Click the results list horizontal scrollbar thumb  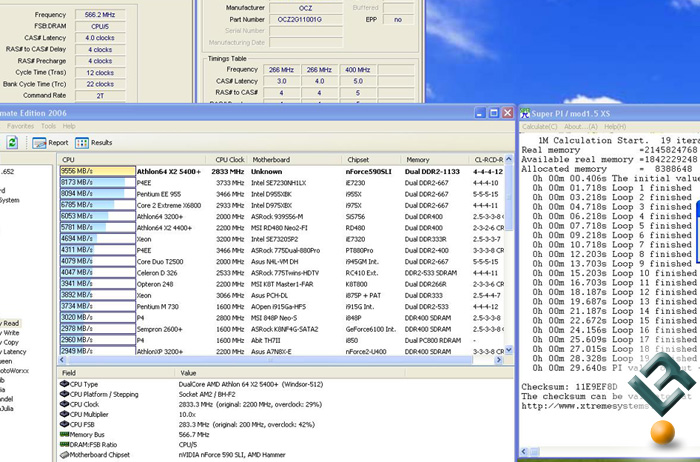(269, 360)
